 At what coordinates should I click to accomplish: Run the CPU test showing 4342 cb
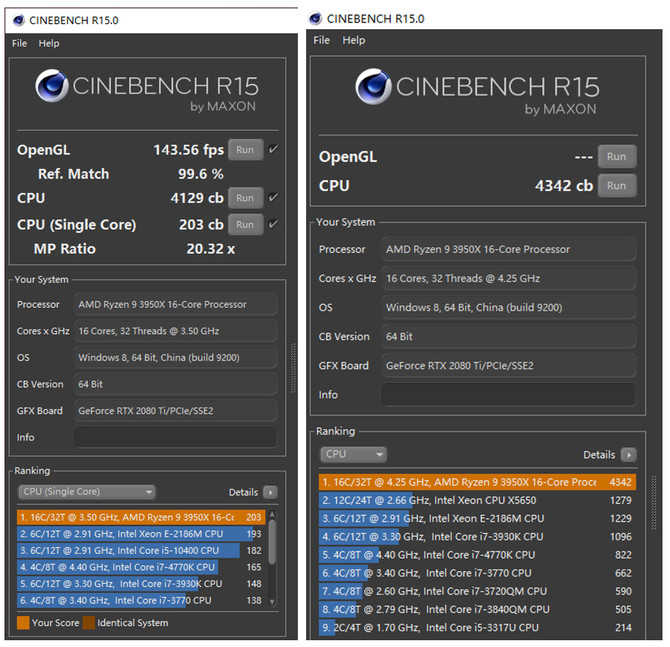click(x=616, y=185)
